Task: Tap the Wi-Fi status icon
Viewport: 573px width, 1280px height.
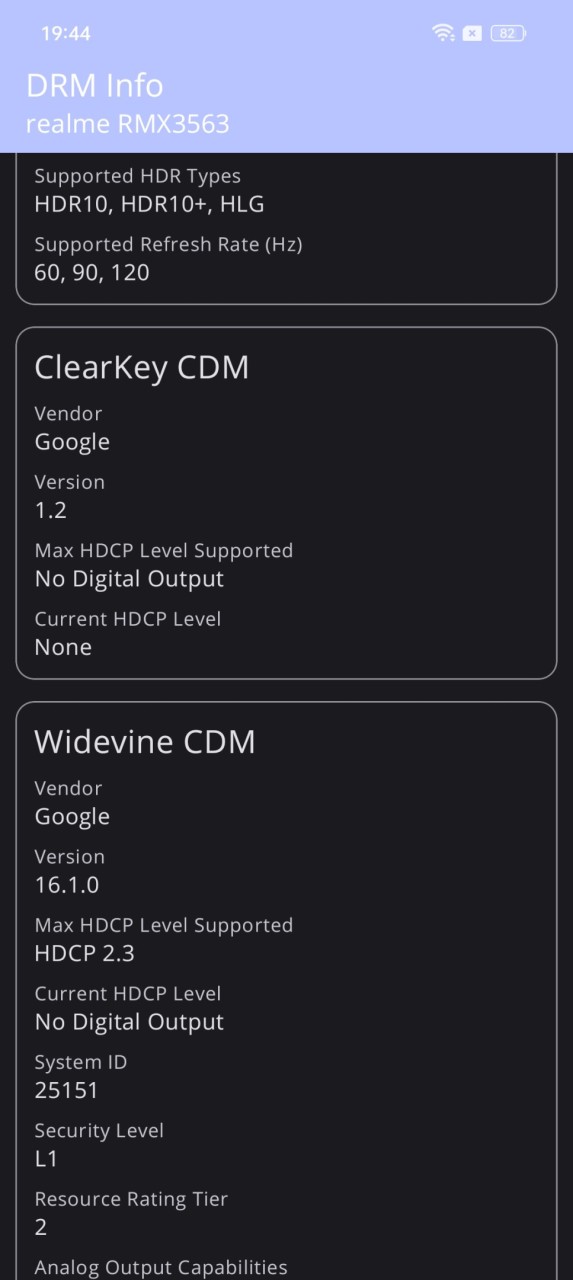Action: (443, 33)
